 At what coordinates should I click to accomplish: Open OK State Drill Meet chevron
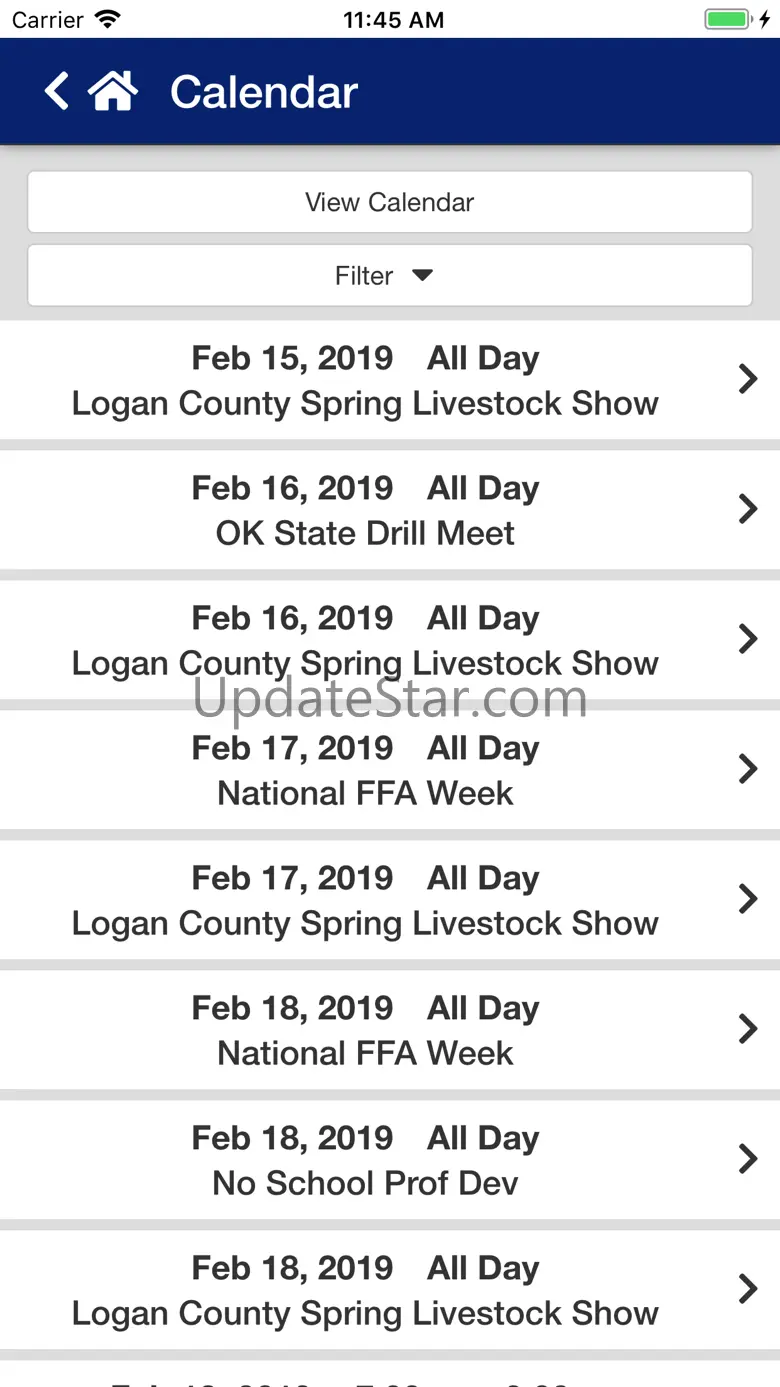click(747, 510)
